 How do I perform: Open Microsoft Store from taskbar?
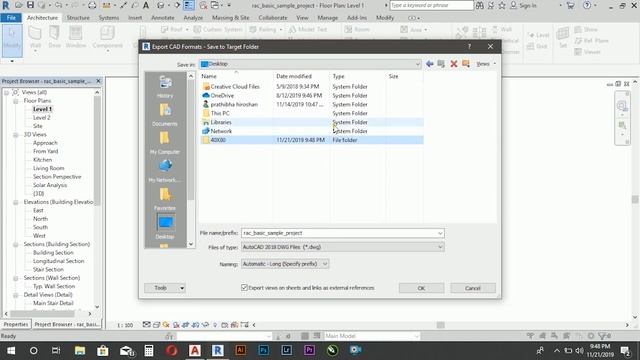[x=102, y=351]
